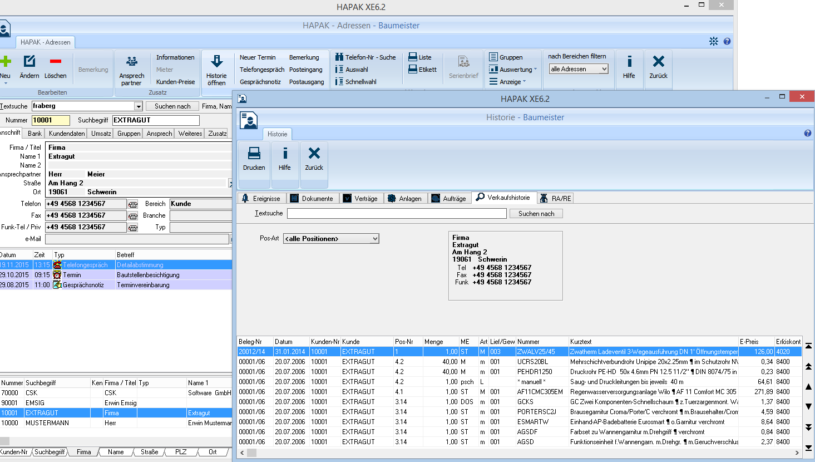Click the Ändern edit icon
The height and width of the screenshot is (462, 815).
29,61
